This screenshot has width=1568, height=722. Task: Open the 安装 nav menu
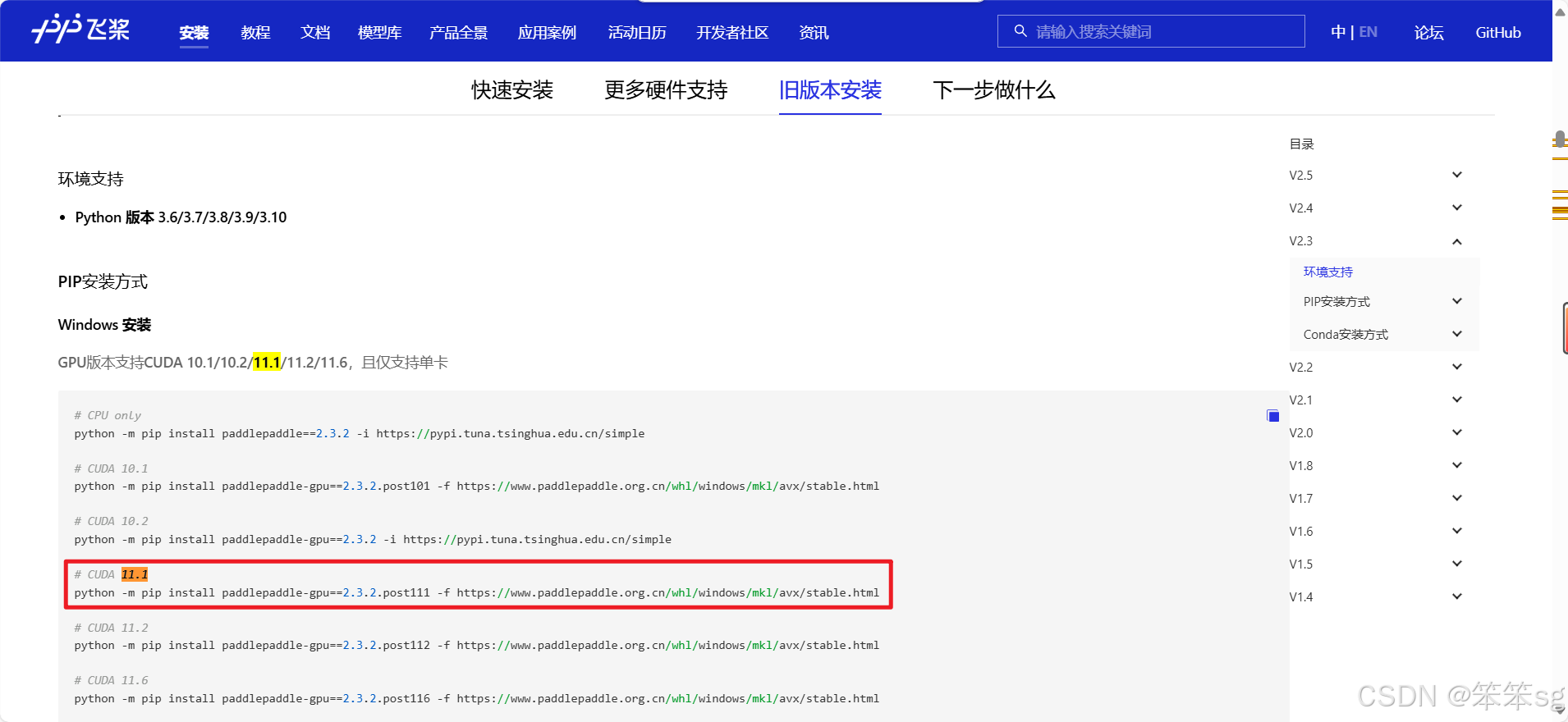coord(194,33)
